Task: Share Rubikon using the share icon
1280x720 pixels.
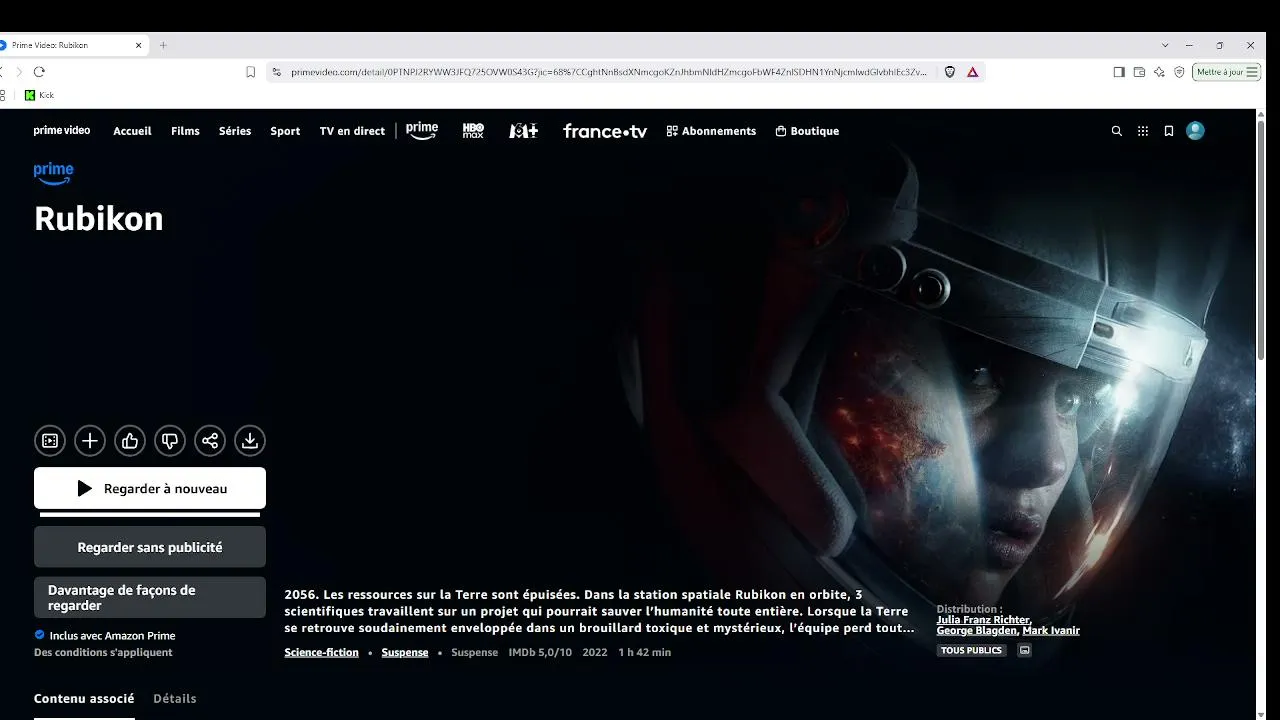Action: tap(210, 441)
